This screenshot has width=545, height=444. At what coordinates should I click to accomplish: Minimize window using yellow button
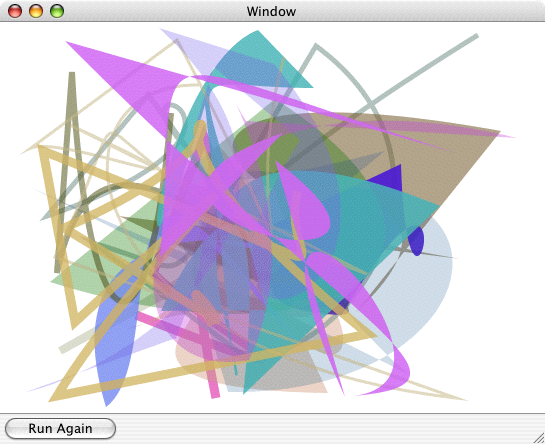pyautogui.click(x=36, y=11)
